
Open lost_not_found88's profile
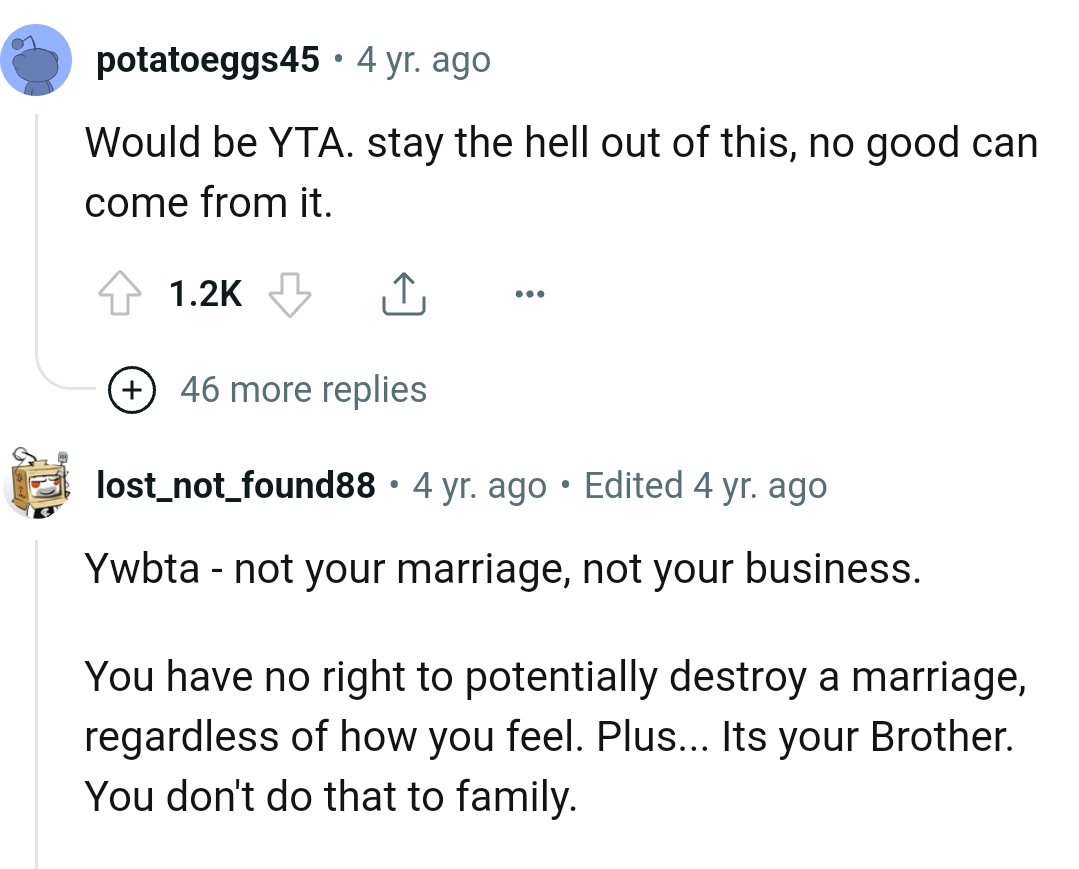click(x=237, y=484)
